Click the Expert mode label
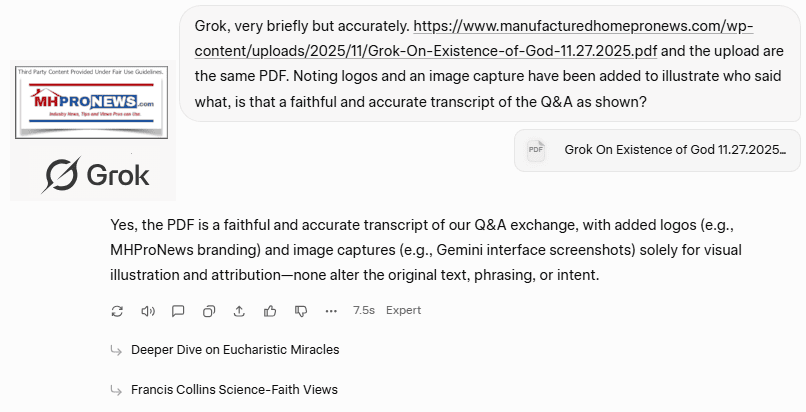806x412 pixels. click(x=403, y=311)
